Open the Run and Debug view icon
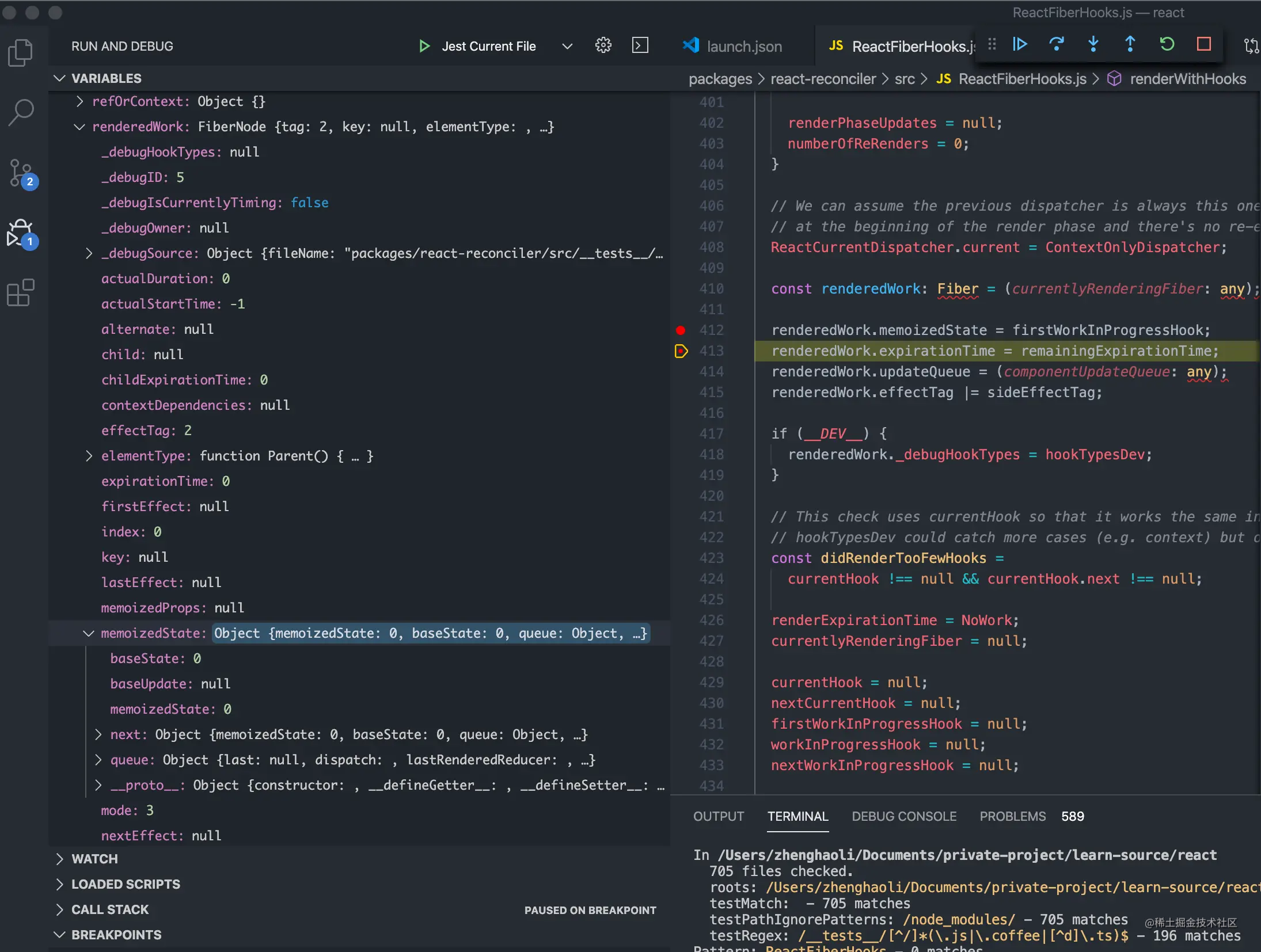Image resolution: width=1261 pixels, height=952 pixels. [x=22, y=233]
